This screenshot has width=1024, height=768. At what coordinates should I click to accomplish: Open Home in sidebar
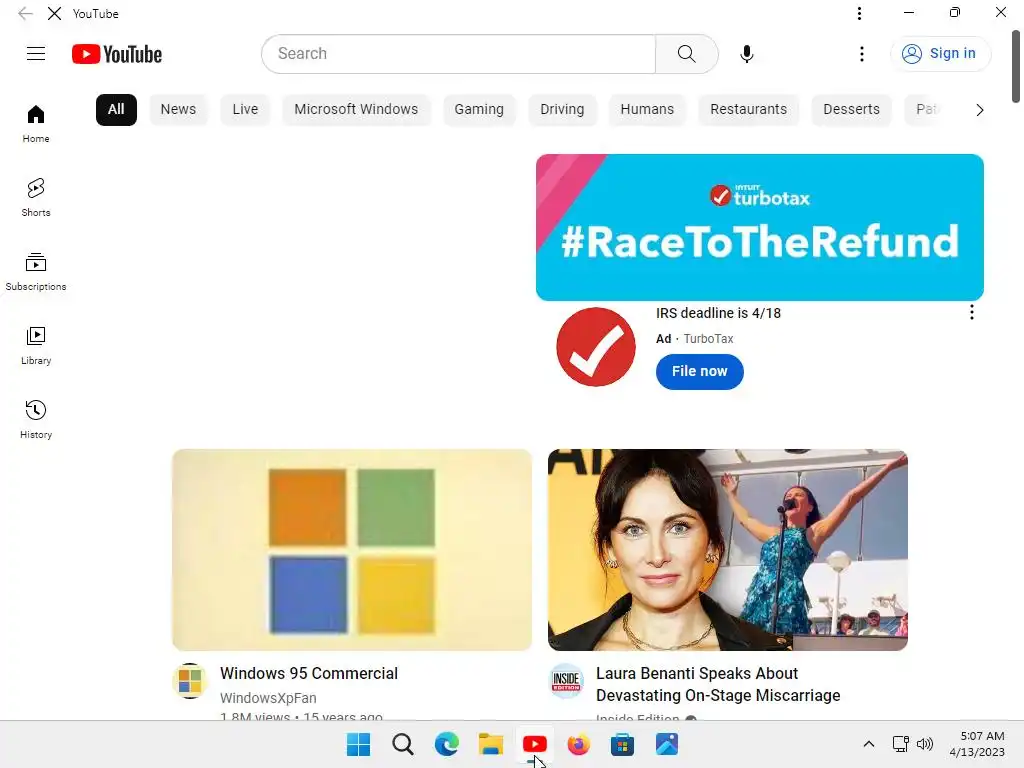pos(36,123)
